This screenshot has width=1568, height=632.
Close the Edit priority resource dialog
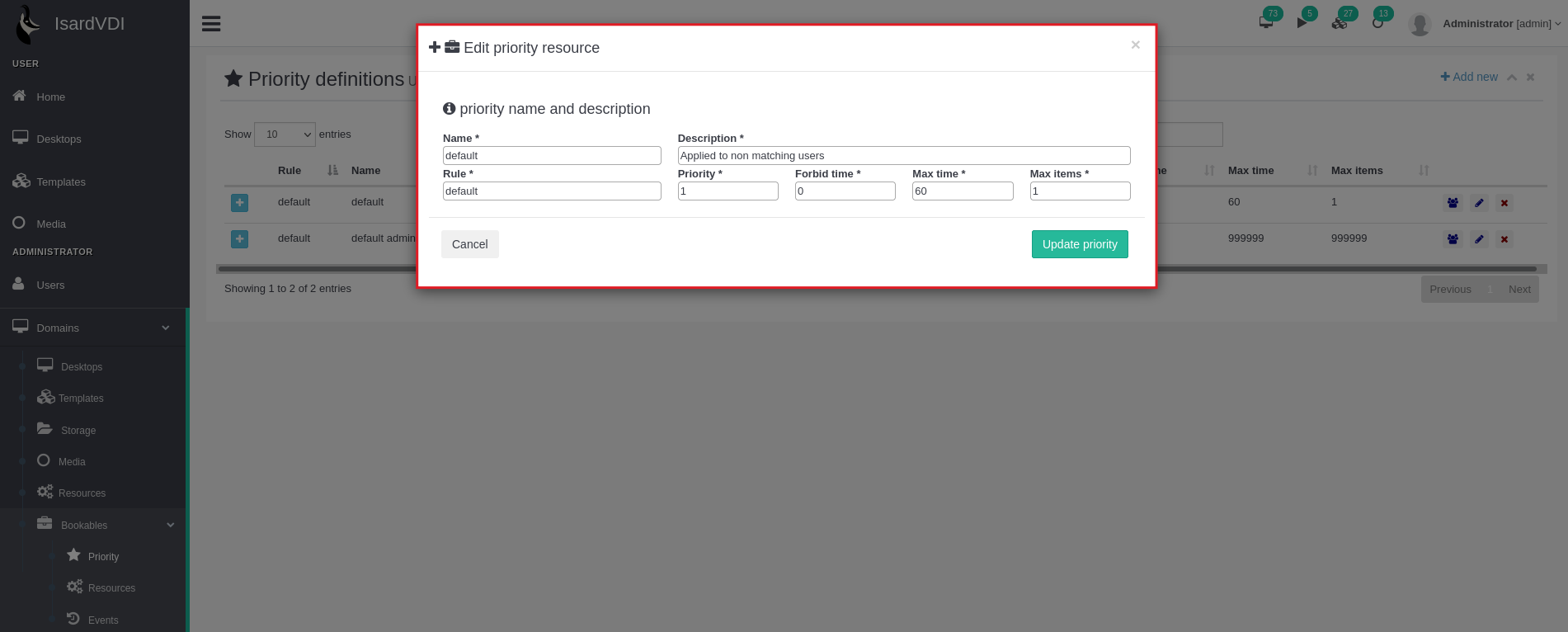tap(1135, 45)
